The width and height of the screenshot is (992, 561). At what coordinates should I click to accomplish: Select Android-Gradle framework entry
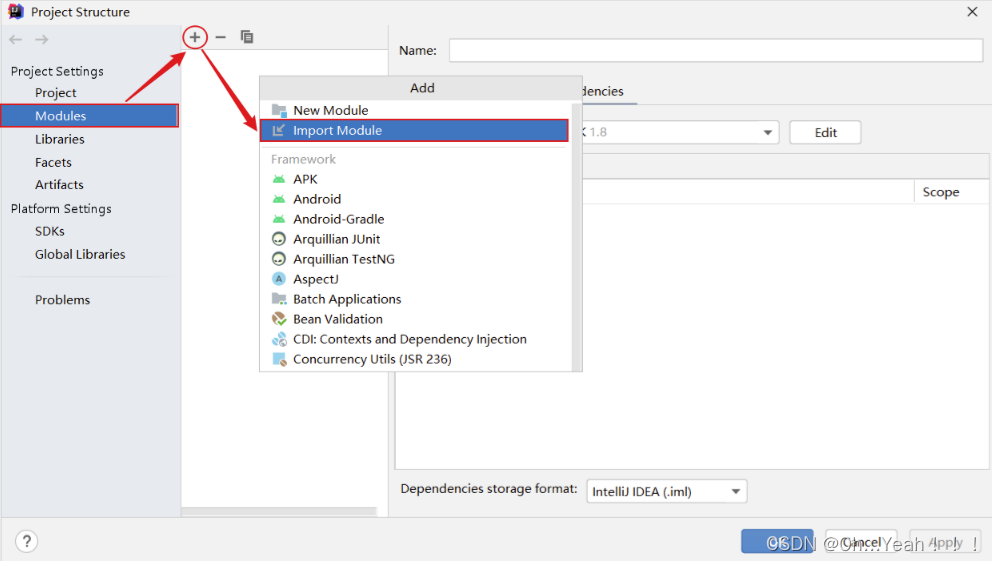416,219
